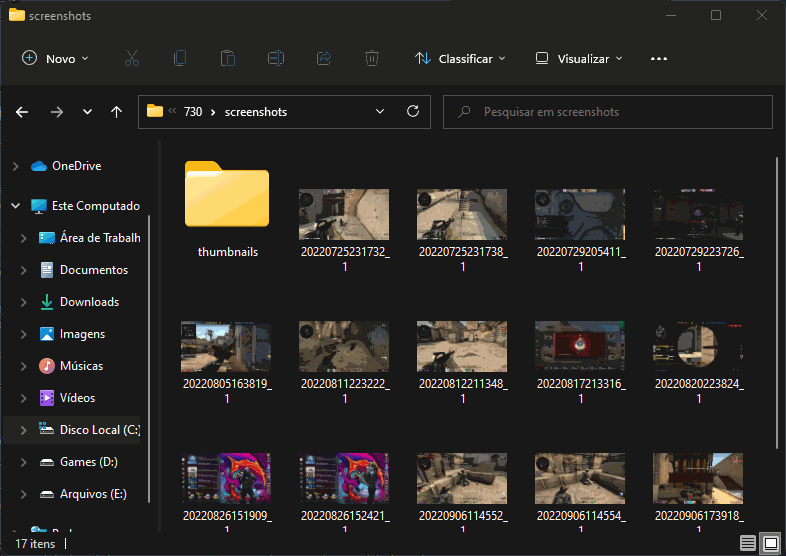
Task: Switch to large thumbnails view layout
Action: (771, 543)
